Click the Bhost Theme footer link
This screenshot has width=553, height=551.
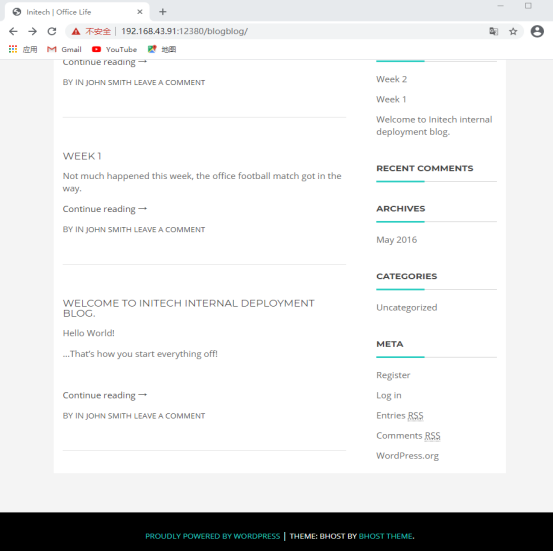385,536
